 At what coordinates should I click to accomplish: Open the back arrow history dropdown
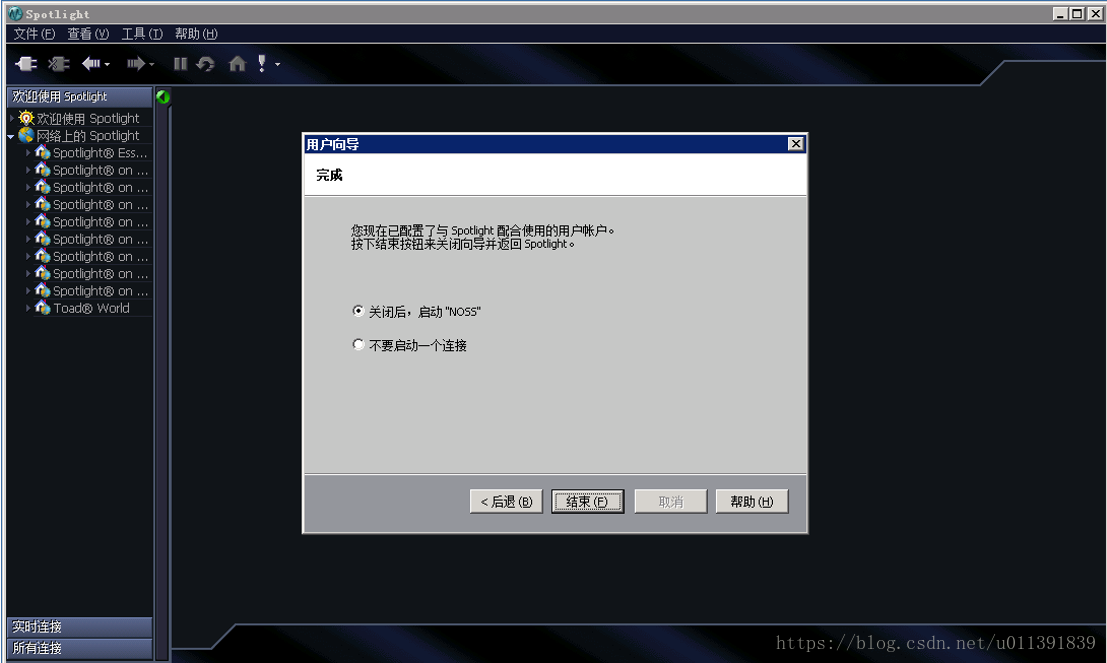[107, 64]
